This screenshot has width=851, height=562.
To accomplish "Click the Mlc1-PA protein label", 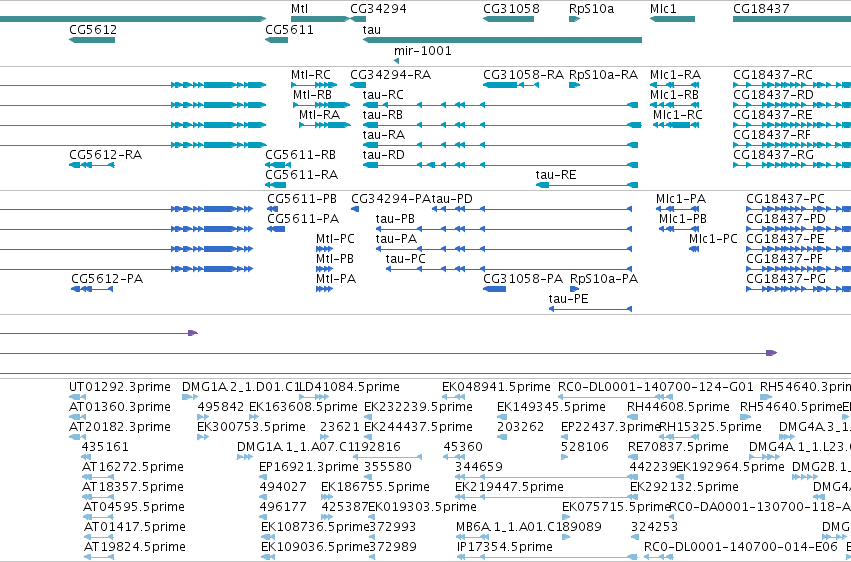I will pos(681,199).
